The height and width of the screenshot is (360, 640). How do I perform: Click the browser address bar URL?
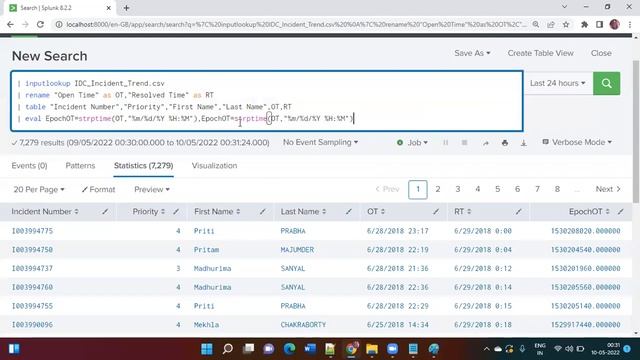tap(296, 24)
